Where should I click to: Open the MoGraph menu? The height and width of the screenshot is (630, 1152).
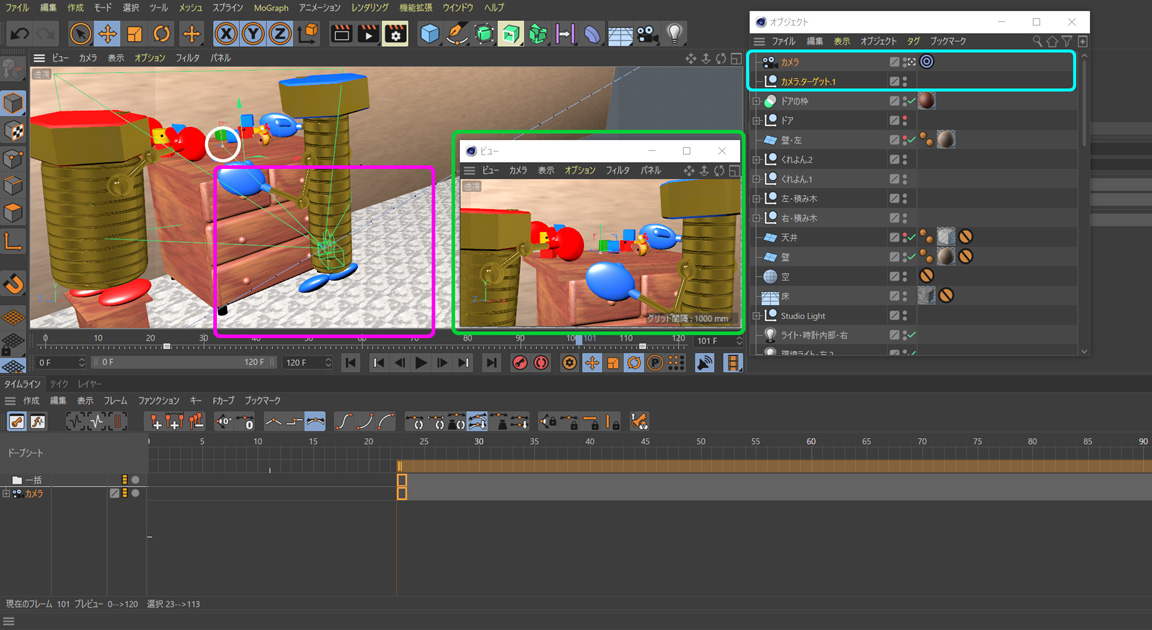(271, 7)
